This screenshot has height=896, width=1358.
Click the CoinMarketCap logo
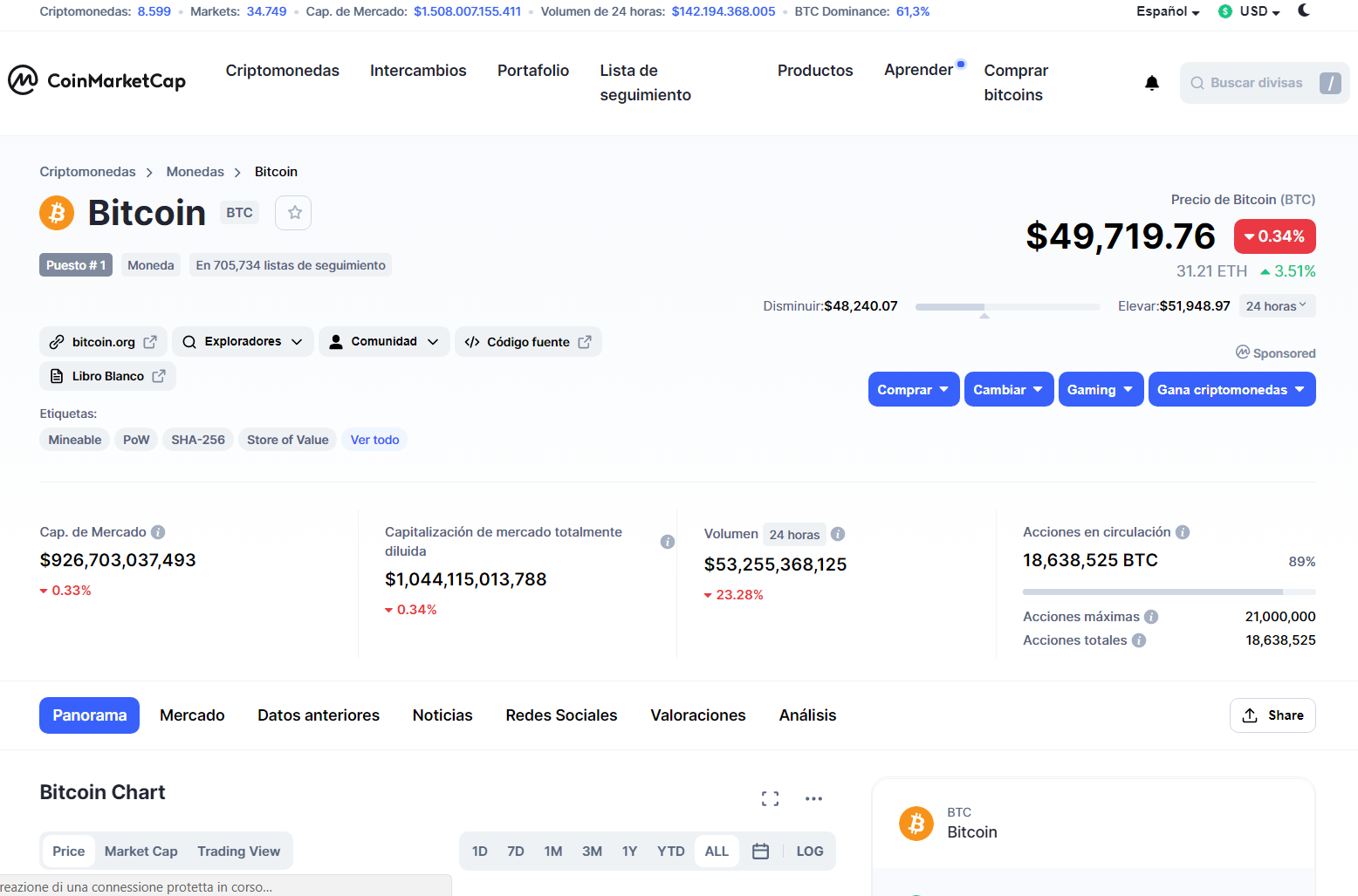[x=97, y=80]
